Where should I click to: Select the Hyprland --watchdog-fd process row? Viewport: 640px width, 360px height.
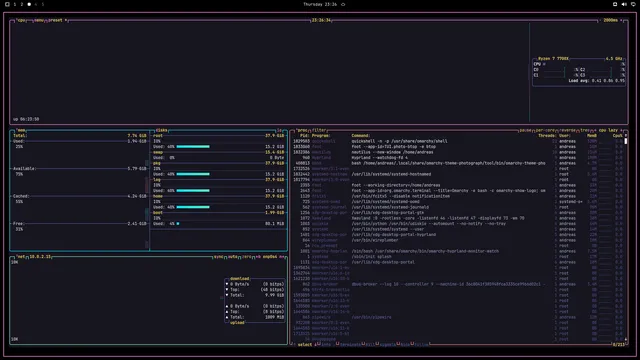(459, 158)
